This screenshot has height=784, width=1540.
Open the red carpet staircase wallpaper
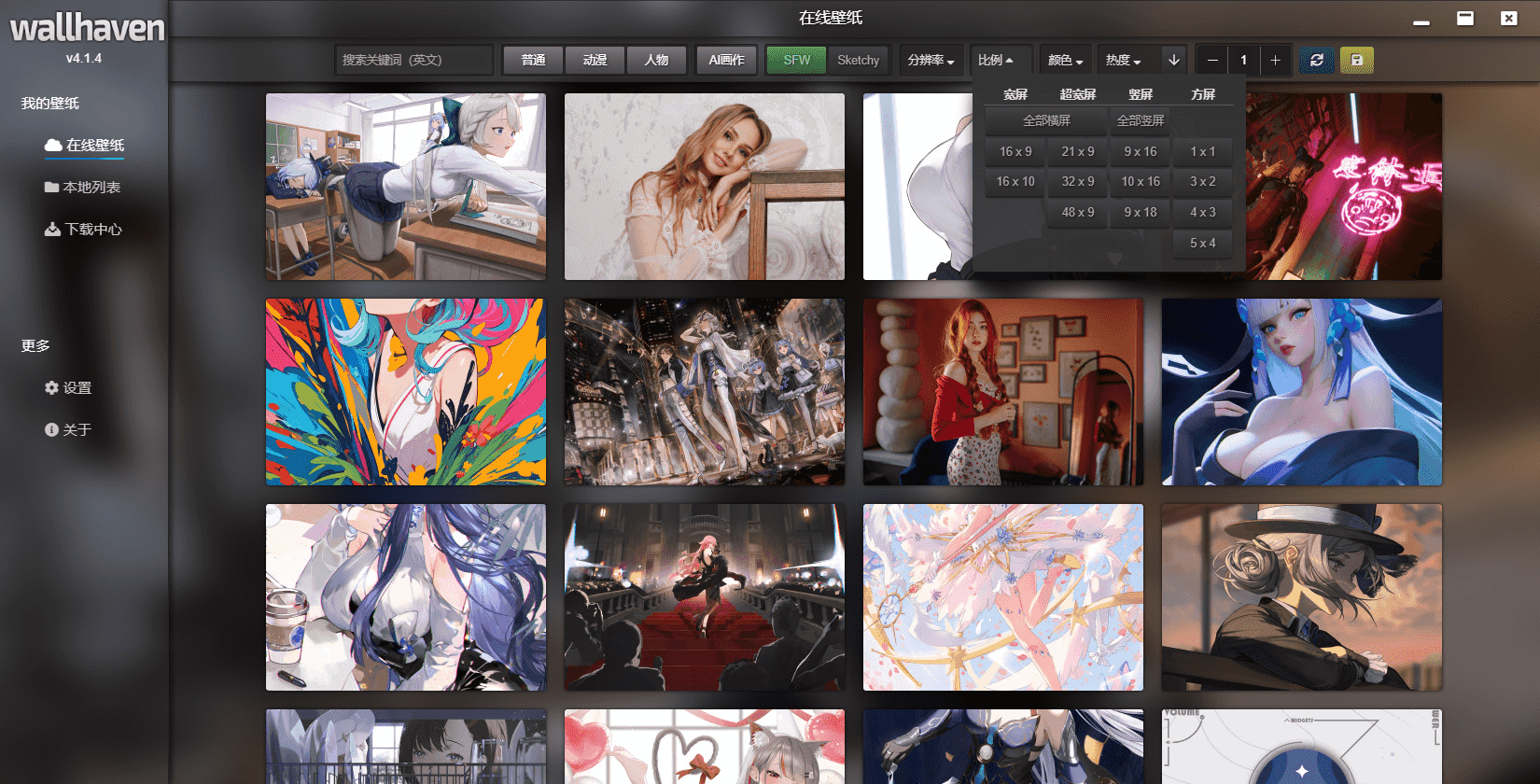[705, 597]
